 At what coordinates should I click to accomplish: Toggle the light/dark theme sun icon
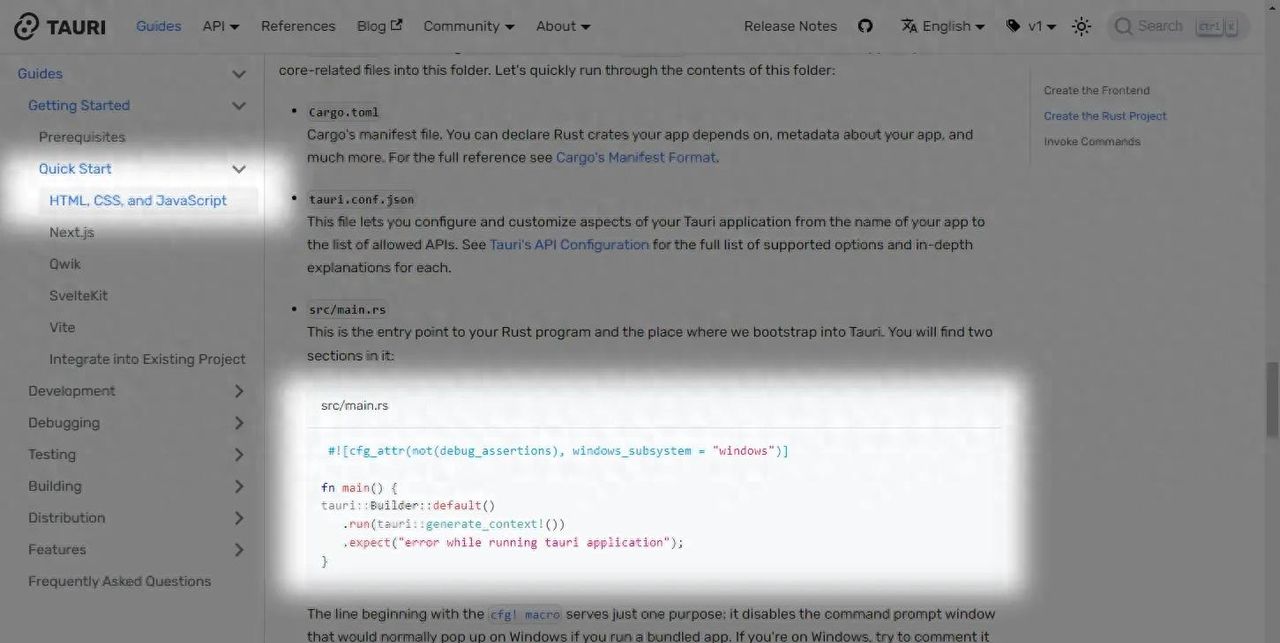click(x=1081, y=27)
